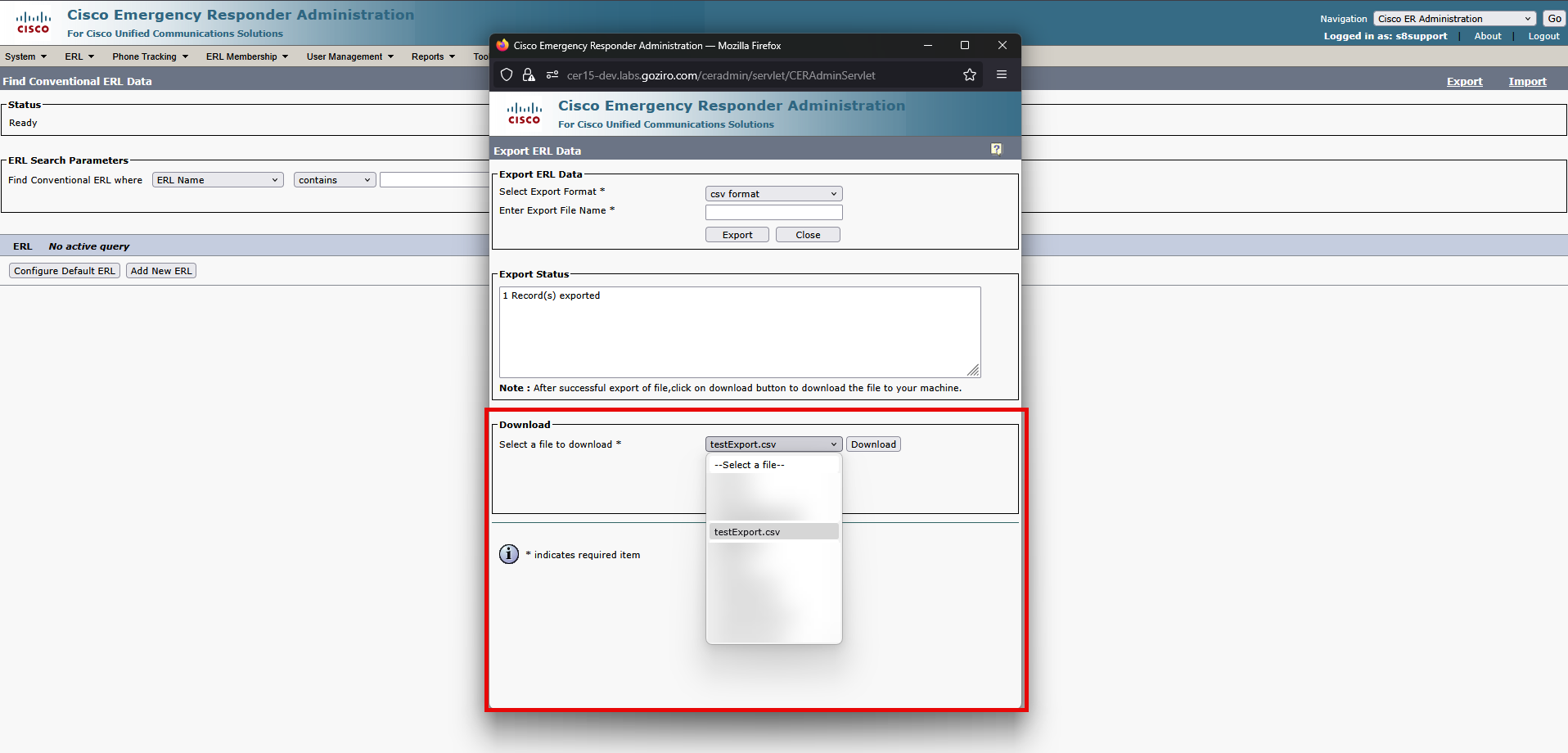
Task: Click the Export link in main window
Action: 1464,81
